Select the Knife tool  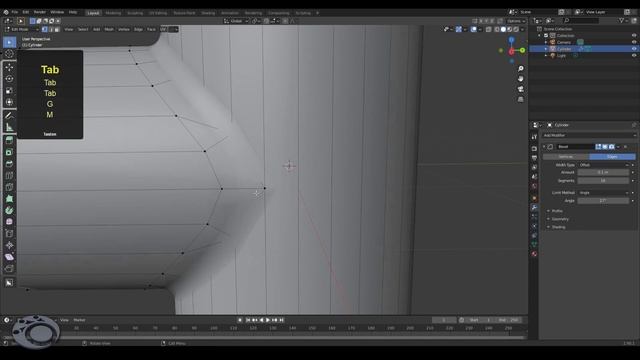point(9,187)
